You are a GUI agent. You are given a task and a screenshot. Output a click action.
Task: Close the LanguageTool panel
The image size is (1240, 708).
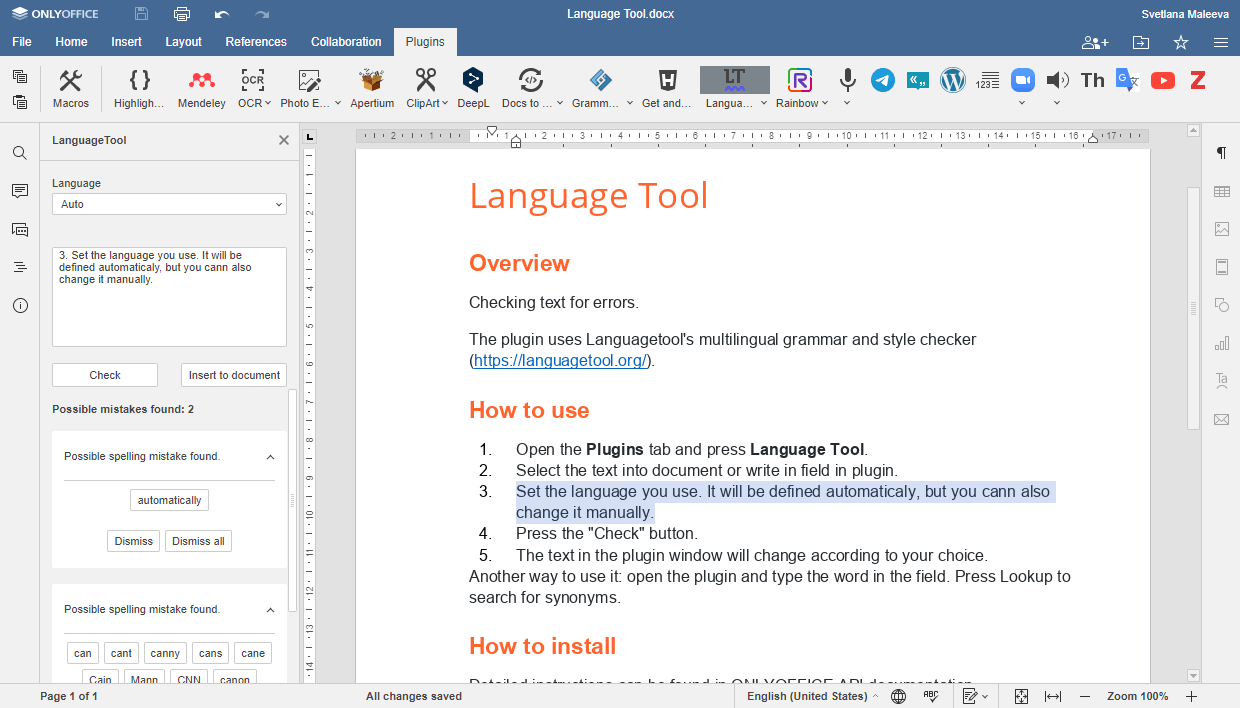(284, 141)
